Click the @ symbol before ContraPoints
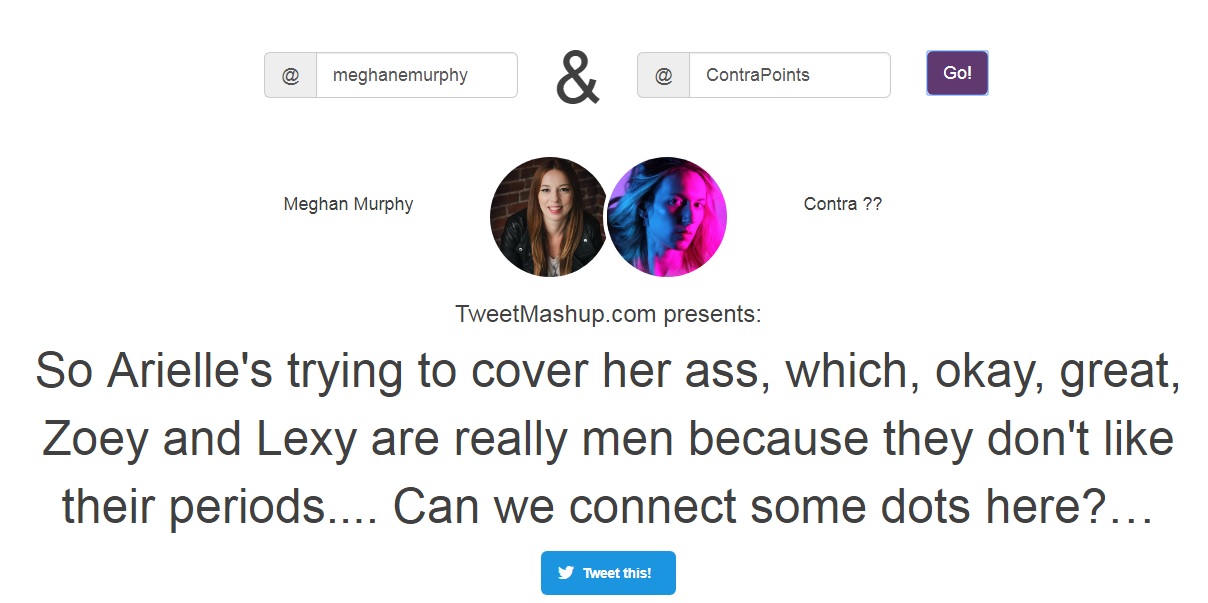Image resolution: width=1208 pixels, height=603 pixels. point(663,75)
